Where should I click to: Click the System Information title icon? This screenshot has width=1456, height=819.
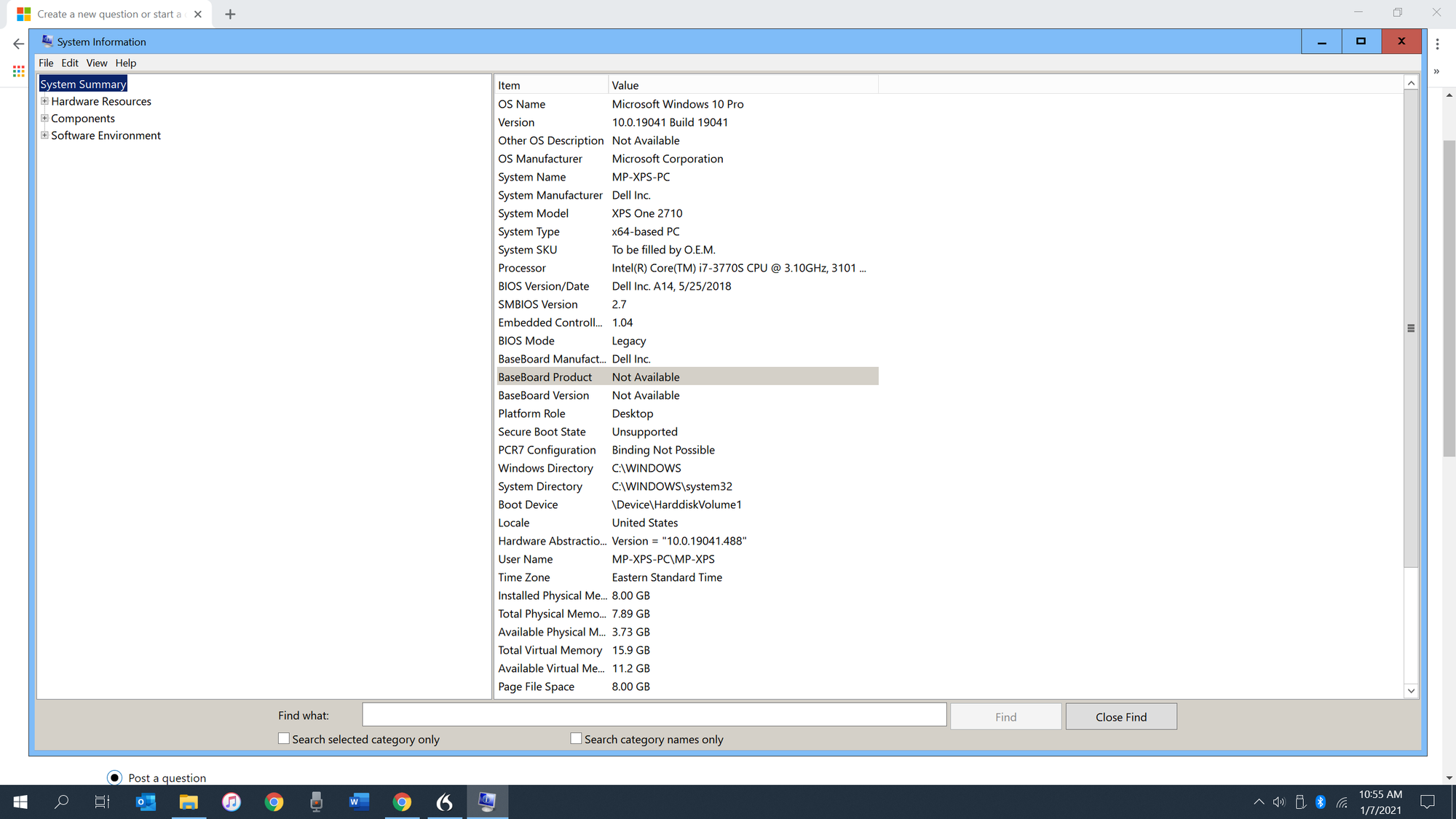coord(47,41)
